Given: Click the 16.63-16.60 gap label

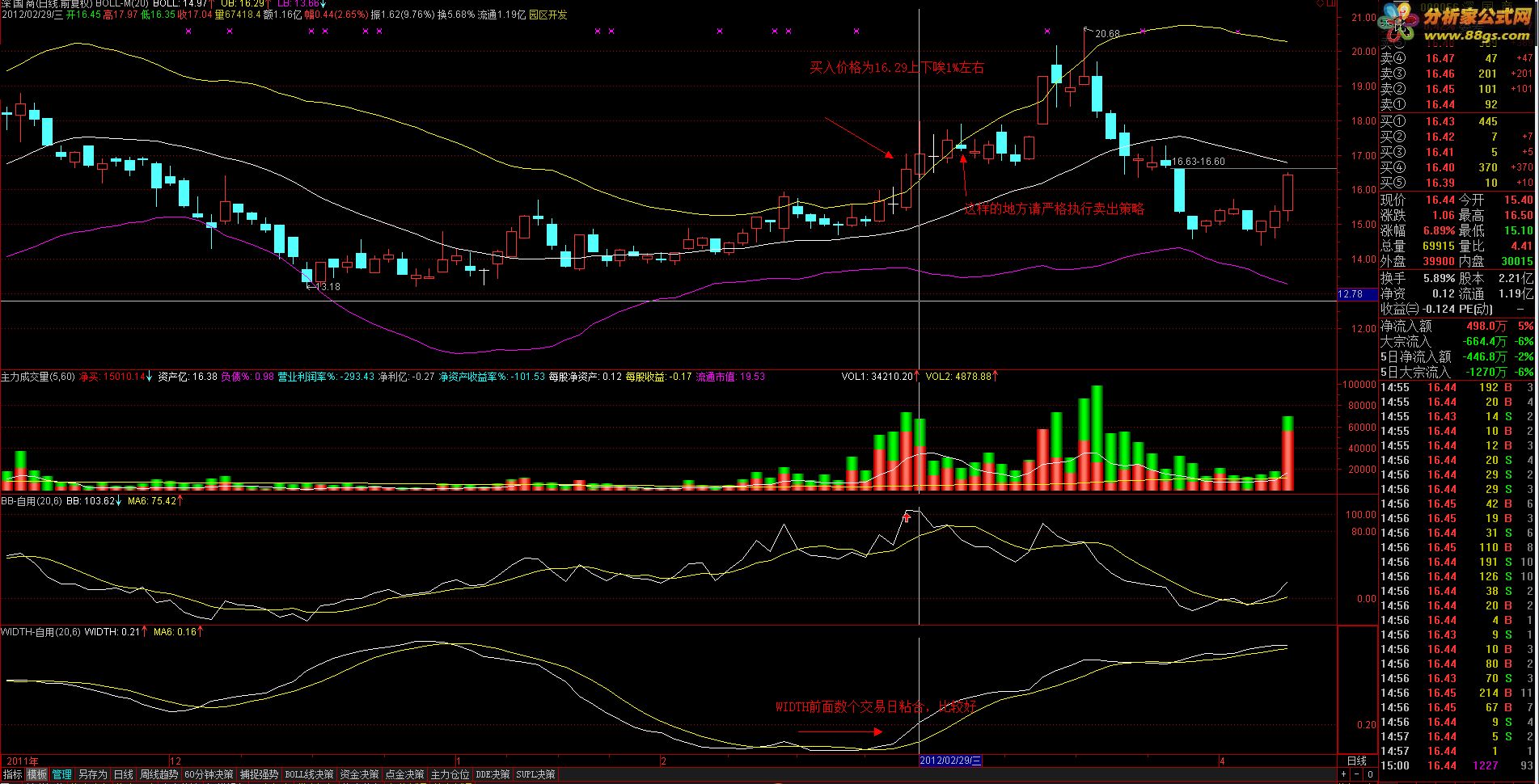Looking at the screenshot, I should click(1199, 162).
